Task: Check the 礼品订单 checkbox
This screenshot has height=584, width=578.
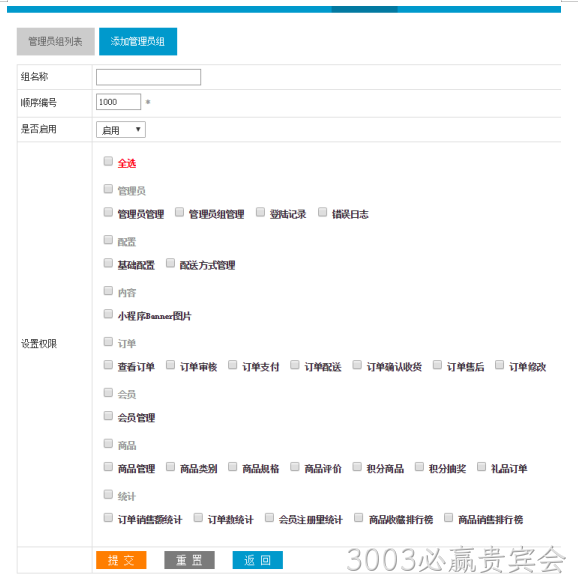Action: (x=481, y=467)
